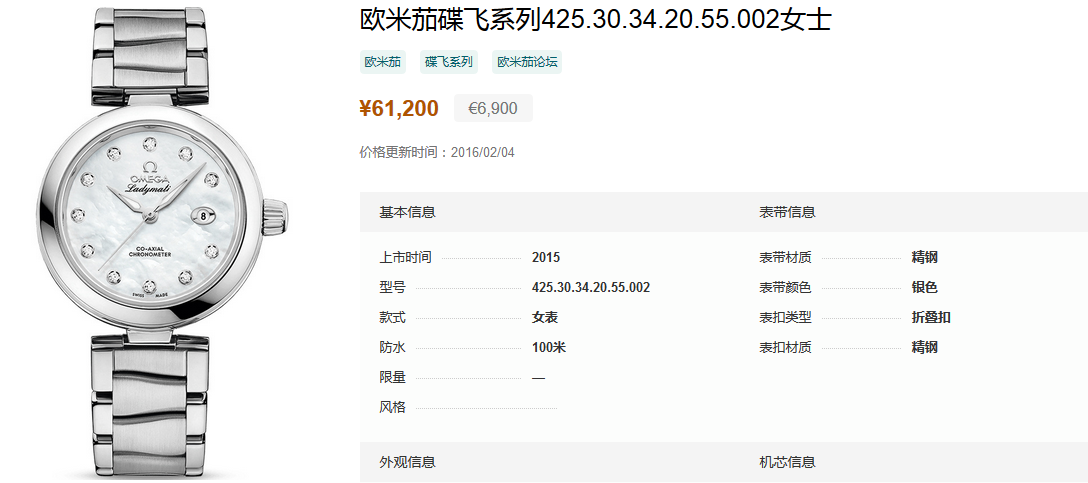Click the 款式 女表 value

pyautogui.click(x=545, y=318)
